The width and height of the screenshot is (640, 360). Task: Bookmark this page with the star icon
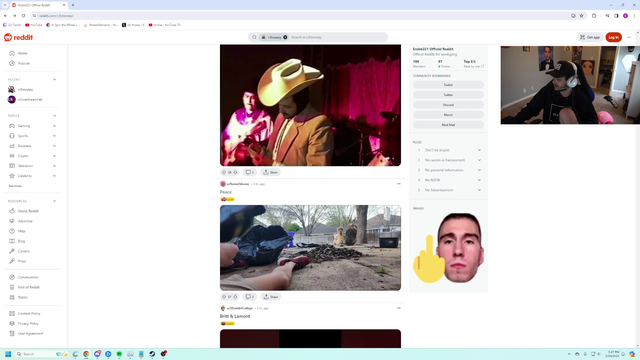coord(582,16)
